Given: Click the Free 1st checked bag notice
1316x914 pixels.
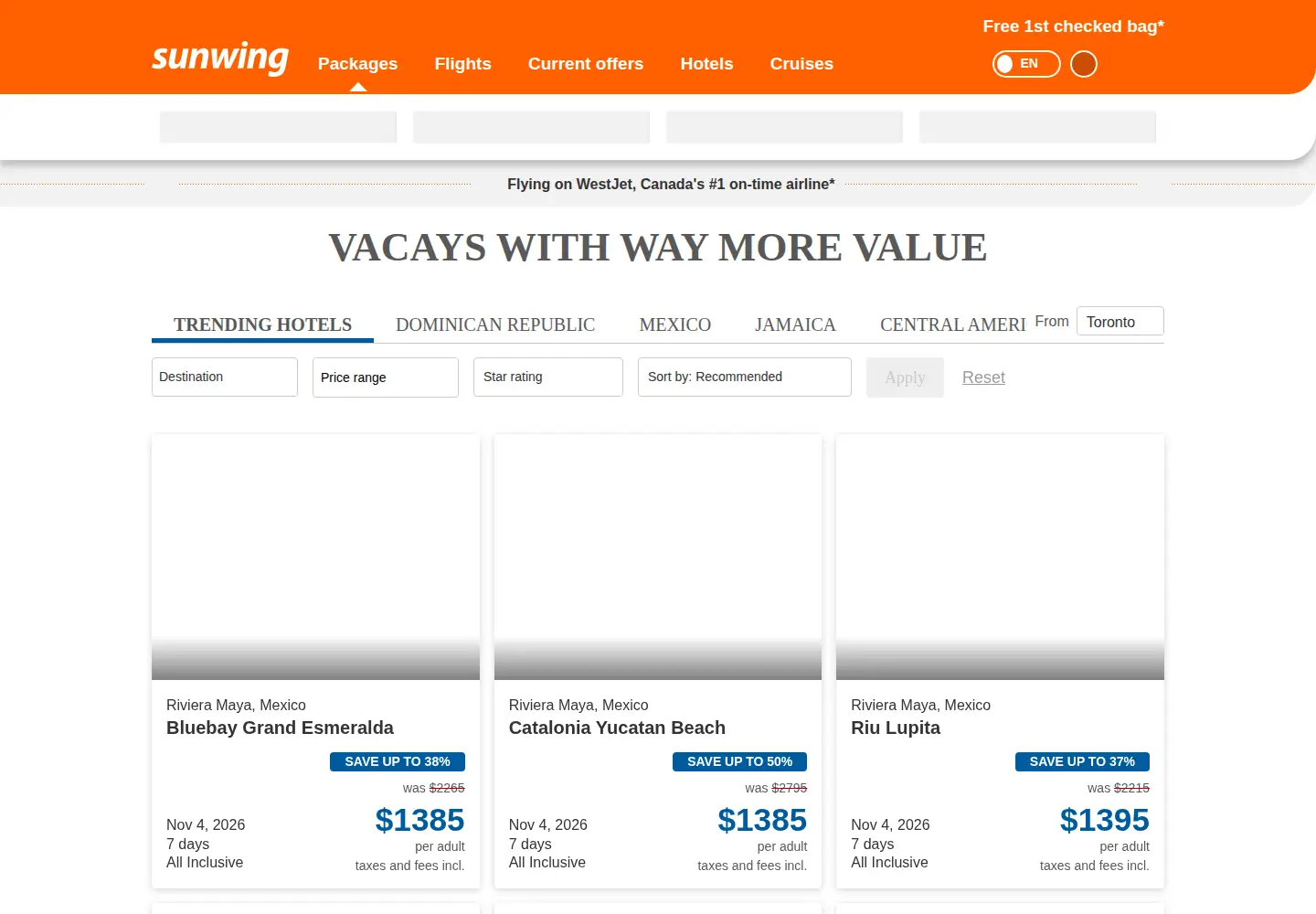Looking at the screenshot, I should pos(1074,27).
